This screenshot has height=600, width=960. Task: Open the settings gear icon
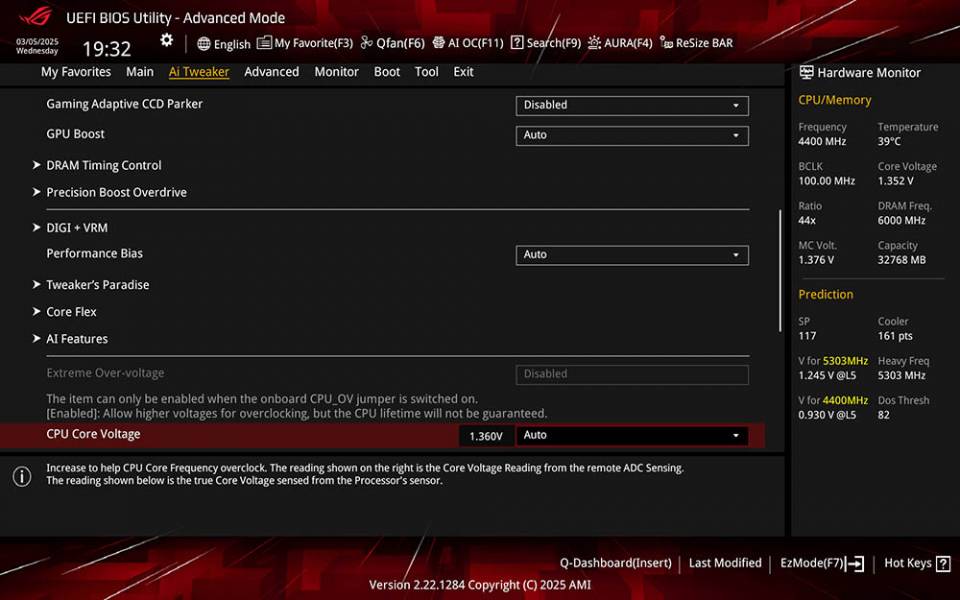(167, 40)
